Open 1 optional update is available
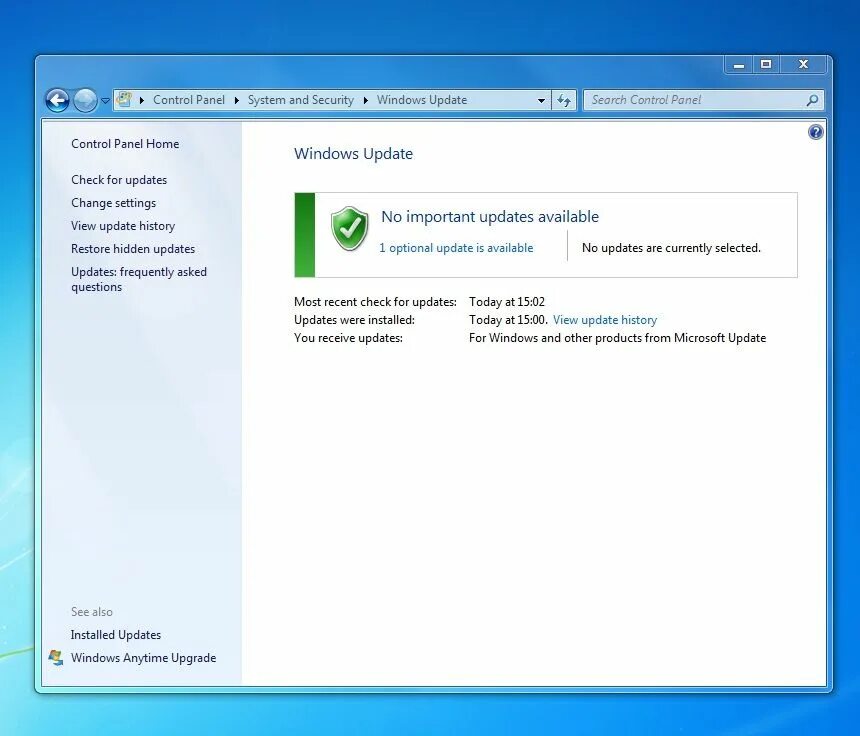This screenshot has width=860, height=736. point(456,248)
